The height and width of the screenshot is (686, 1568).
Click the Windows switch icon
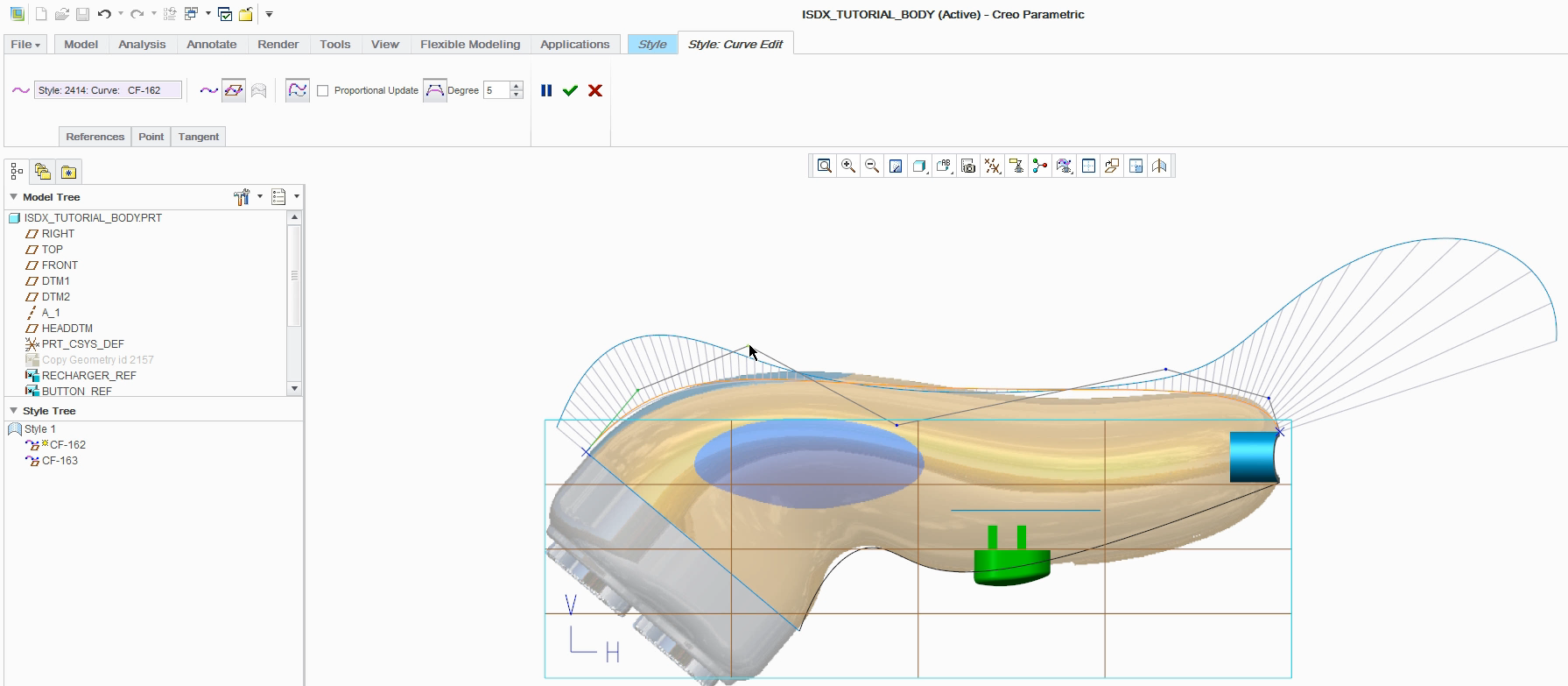click(192, 14)
